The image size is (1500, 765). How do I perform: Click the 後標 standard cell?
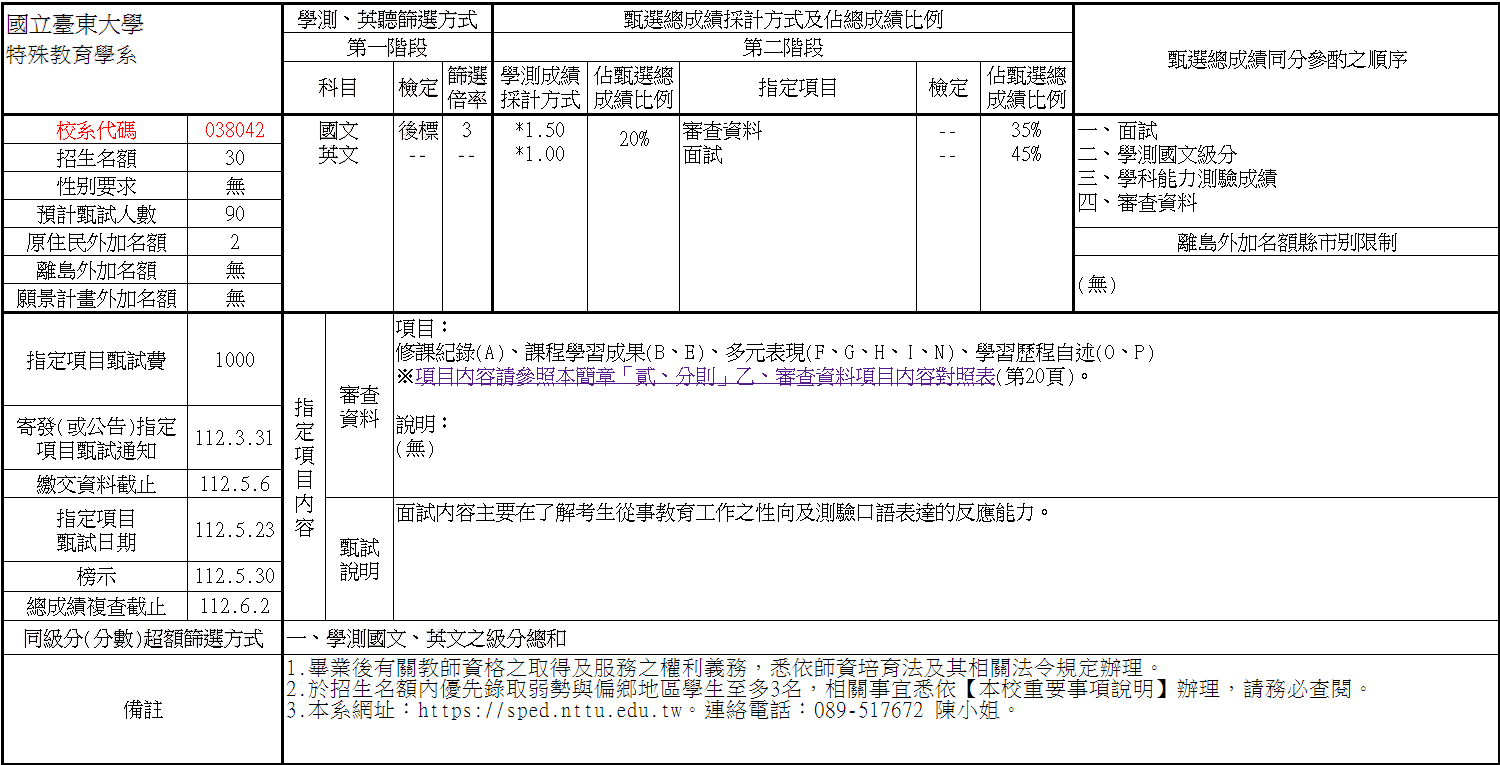[x=418, y=130]
